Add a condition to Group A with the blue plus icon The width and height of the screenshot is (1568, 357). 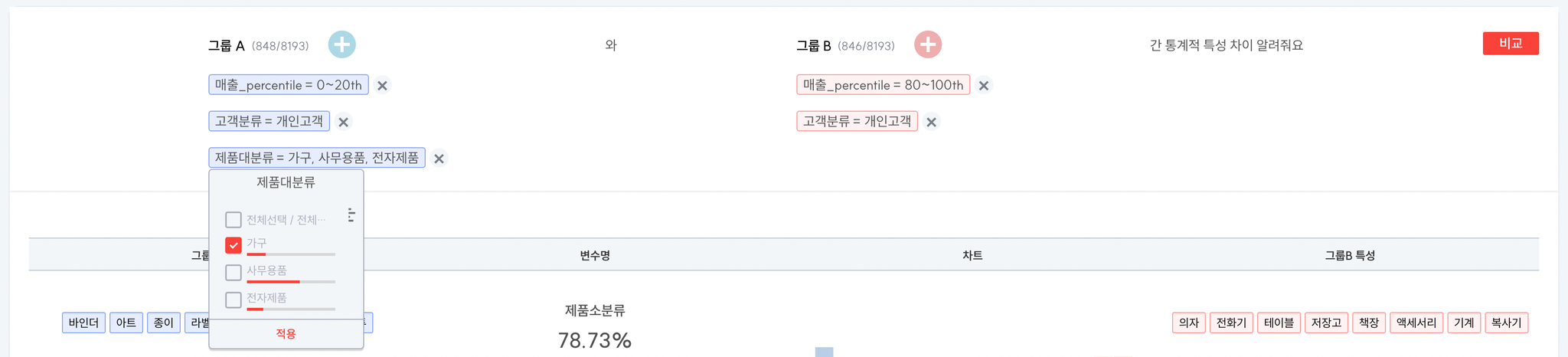(x=341, y=44)
